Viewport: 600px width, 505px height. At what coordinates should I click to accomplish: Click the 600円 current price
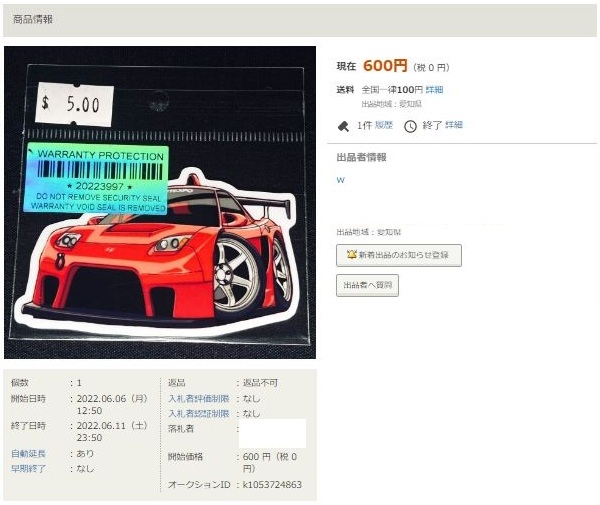(x=385, y=66)
